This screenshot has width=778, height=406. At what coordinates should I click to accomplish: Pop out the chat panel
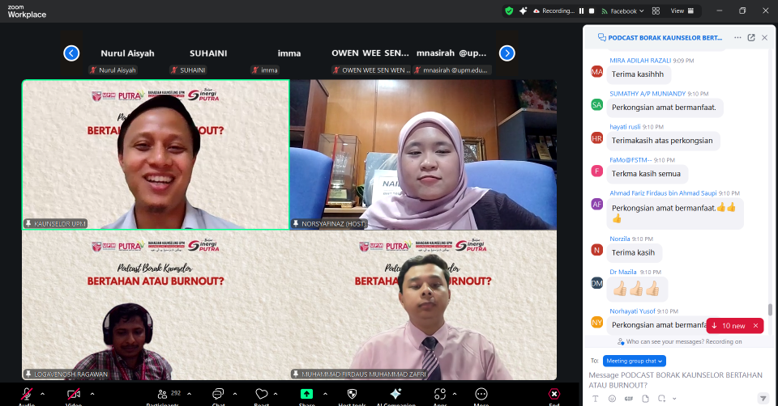point(751,38)
